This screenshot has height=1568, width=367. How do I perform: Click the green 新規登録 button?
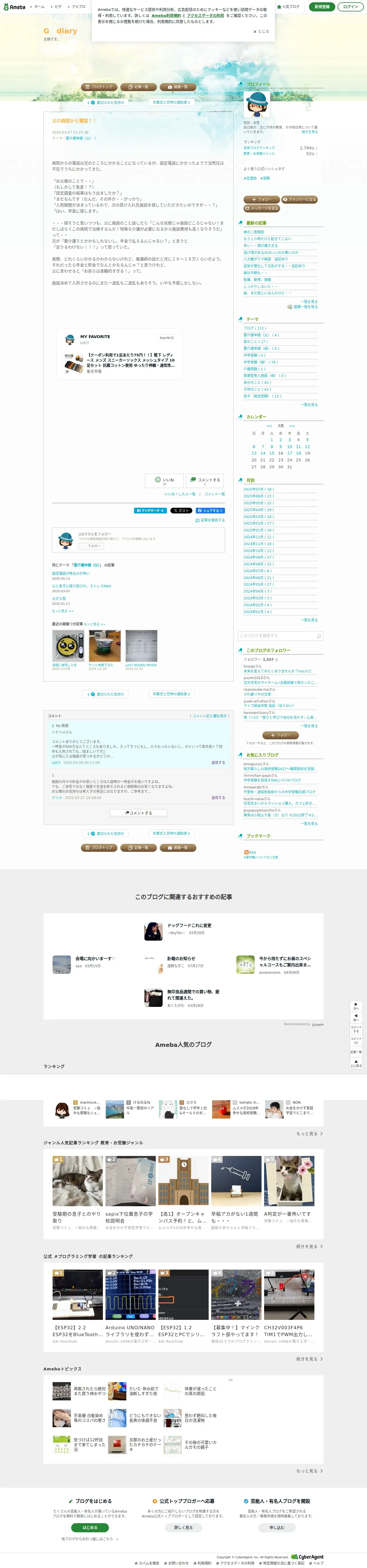322,7
